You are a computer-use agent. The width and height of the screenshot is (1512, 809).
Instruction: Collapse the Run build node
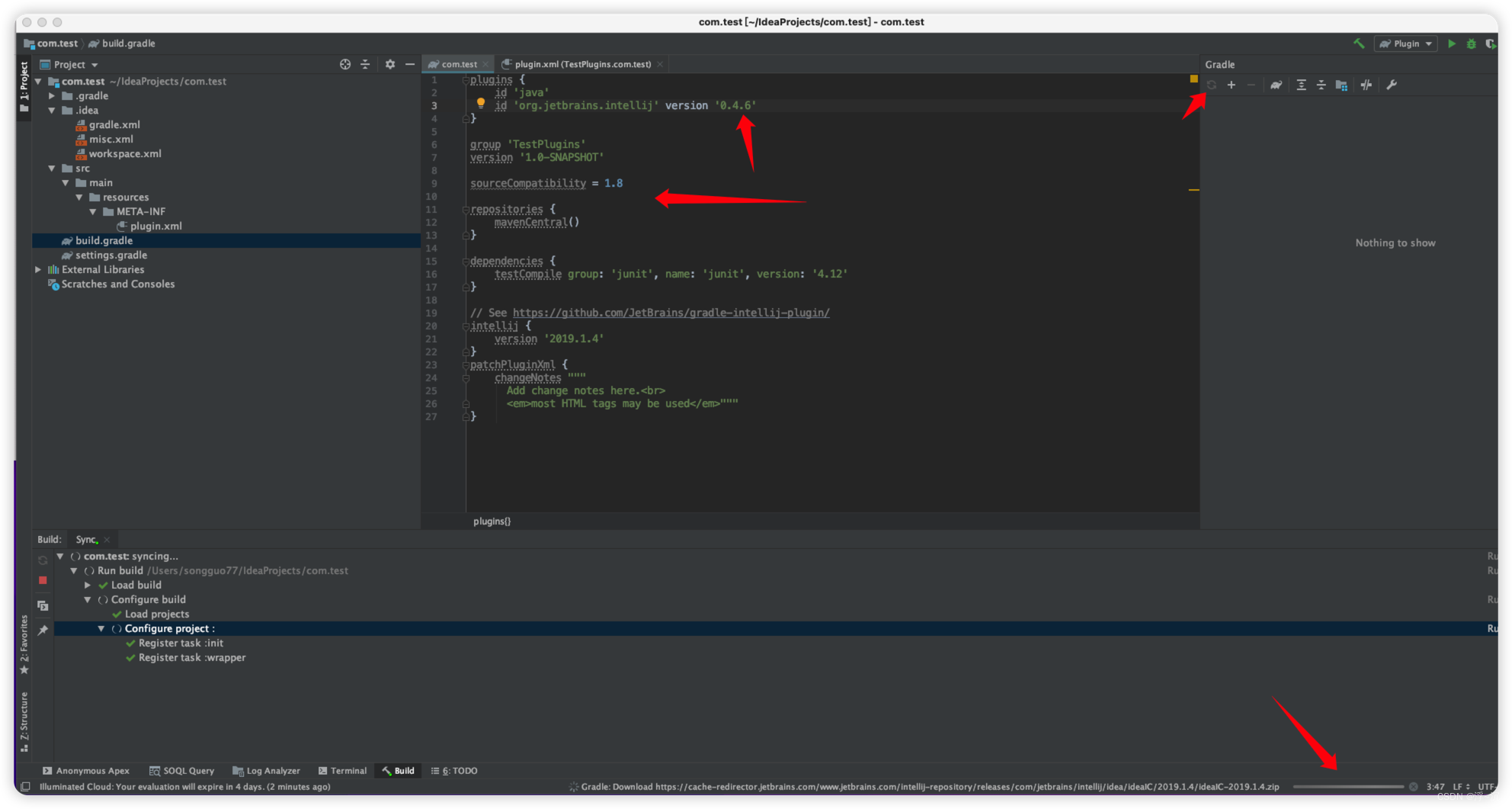[x=74, y=570]
